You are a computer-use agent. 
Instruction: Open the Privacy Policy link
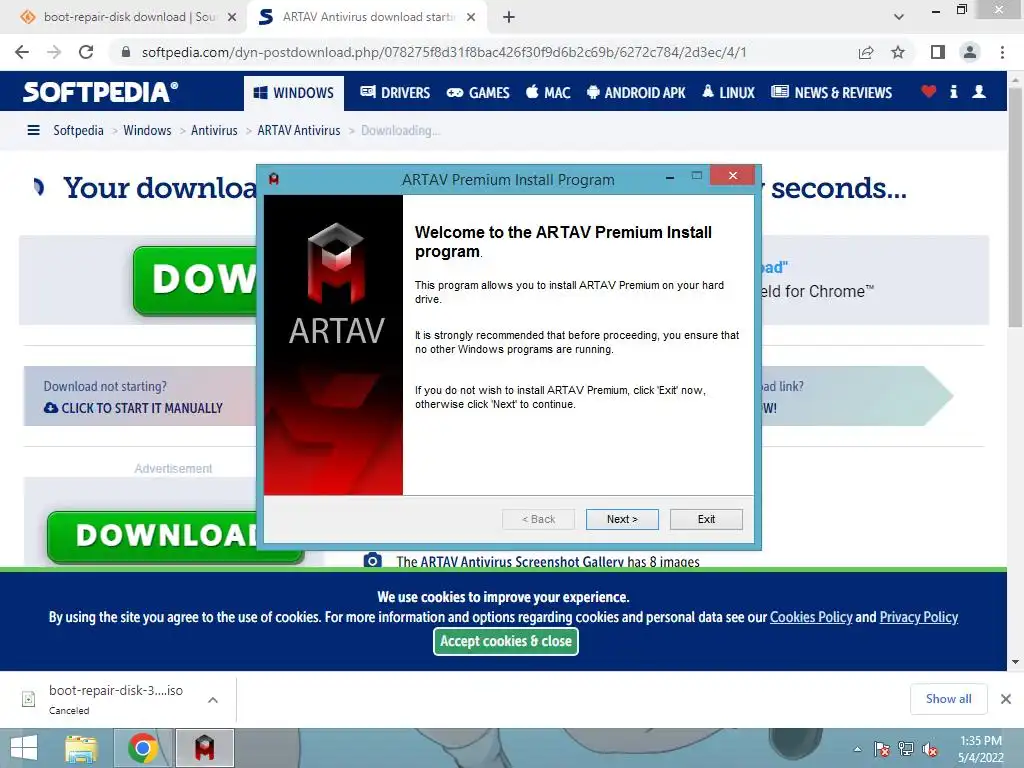918,617
